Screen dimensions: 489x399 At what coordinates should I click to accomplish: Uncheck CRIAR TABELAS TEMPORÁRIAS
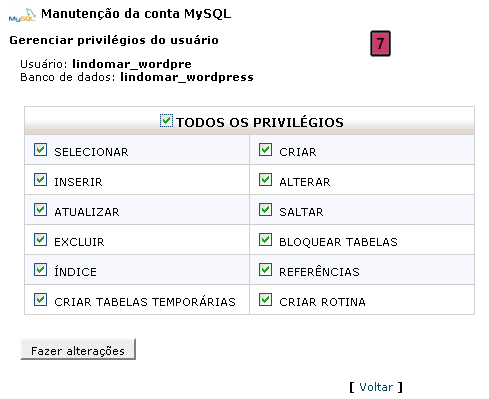click(x=40, y=300)
